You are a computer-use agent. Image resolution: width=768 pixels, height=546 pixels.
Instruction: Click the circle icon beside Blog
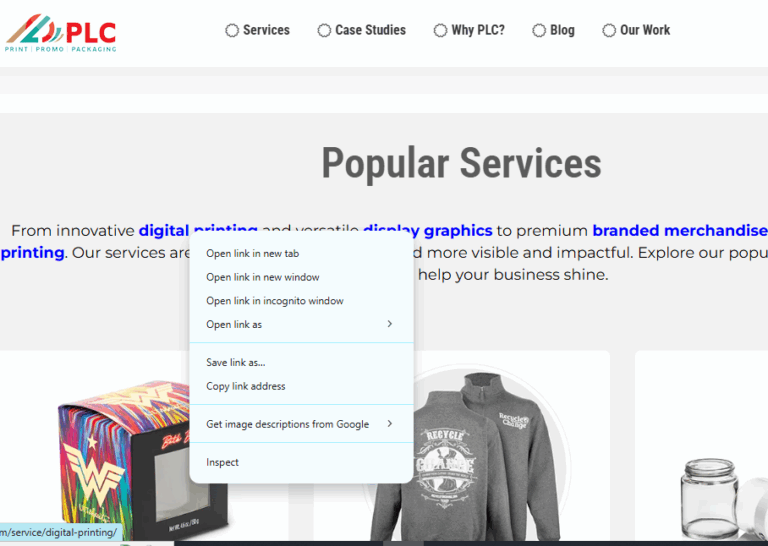point(539,30)
